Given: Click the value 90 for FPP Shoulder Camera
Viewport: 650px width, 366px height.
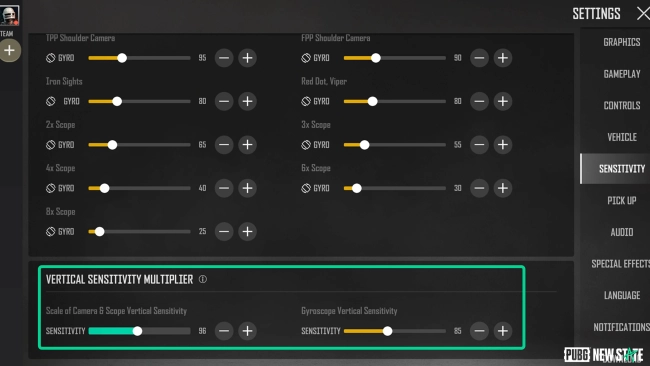Looking at the screenshot, I should pyautogui.click(x=458, y=58).
